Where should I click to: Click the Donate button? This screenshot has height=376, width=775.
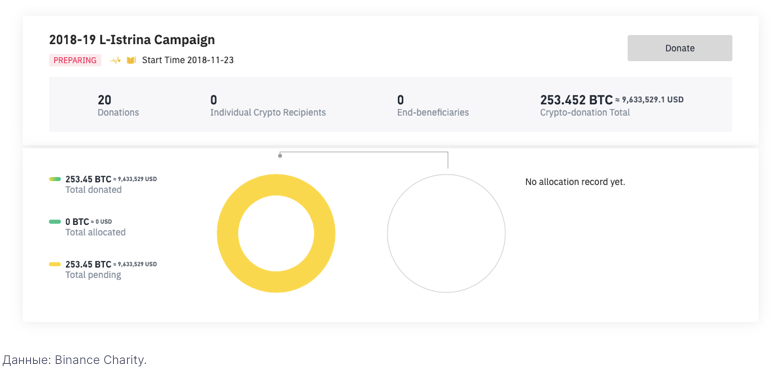click(680, 48)
